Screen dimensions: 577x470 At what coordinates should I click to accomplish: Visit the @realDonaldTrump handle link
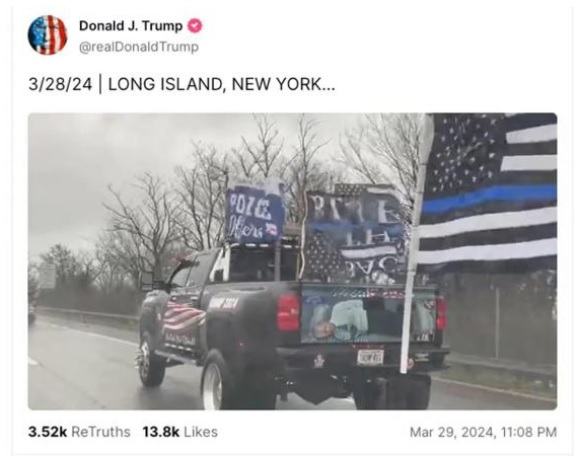[x=139, y=47]
